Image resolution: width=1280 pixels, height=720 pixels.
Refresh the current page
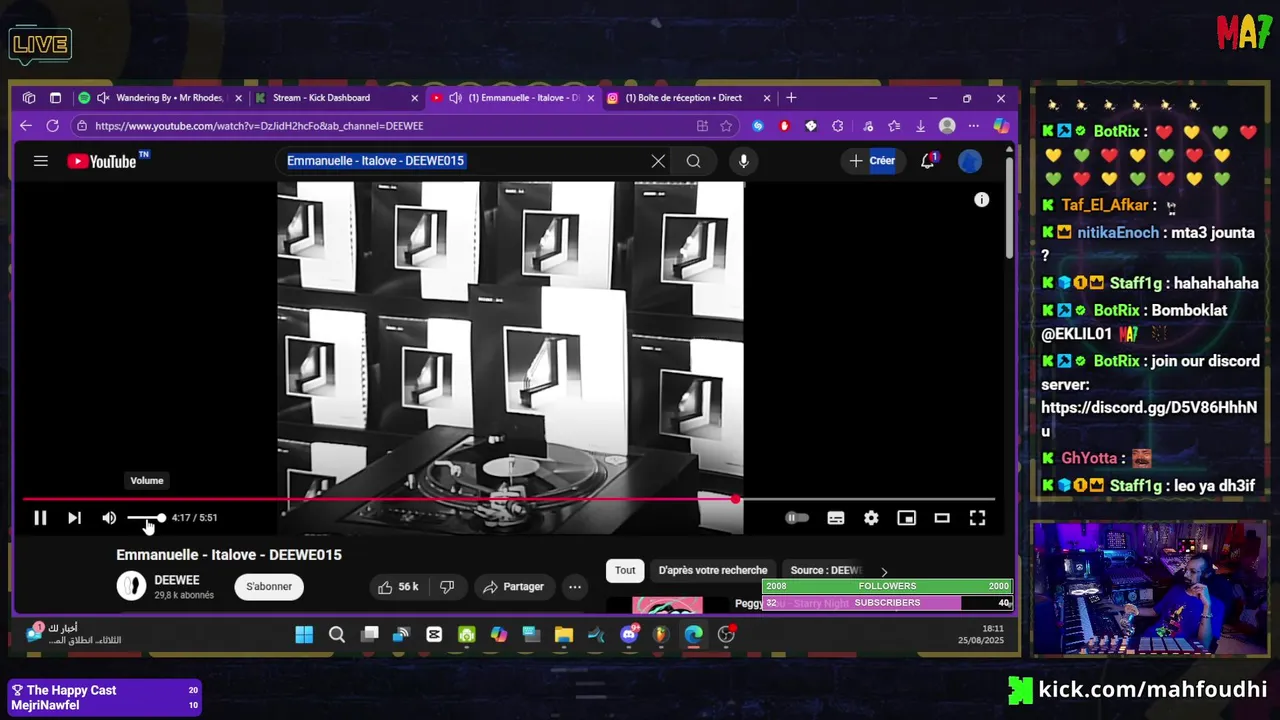[x=53, y=126]
